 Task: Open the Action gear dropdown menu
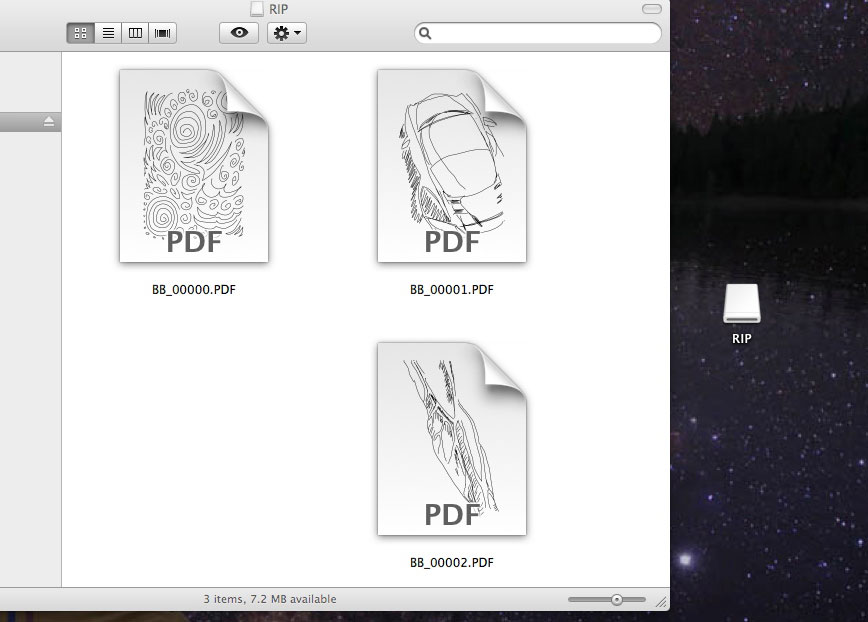tap(287, 33)
